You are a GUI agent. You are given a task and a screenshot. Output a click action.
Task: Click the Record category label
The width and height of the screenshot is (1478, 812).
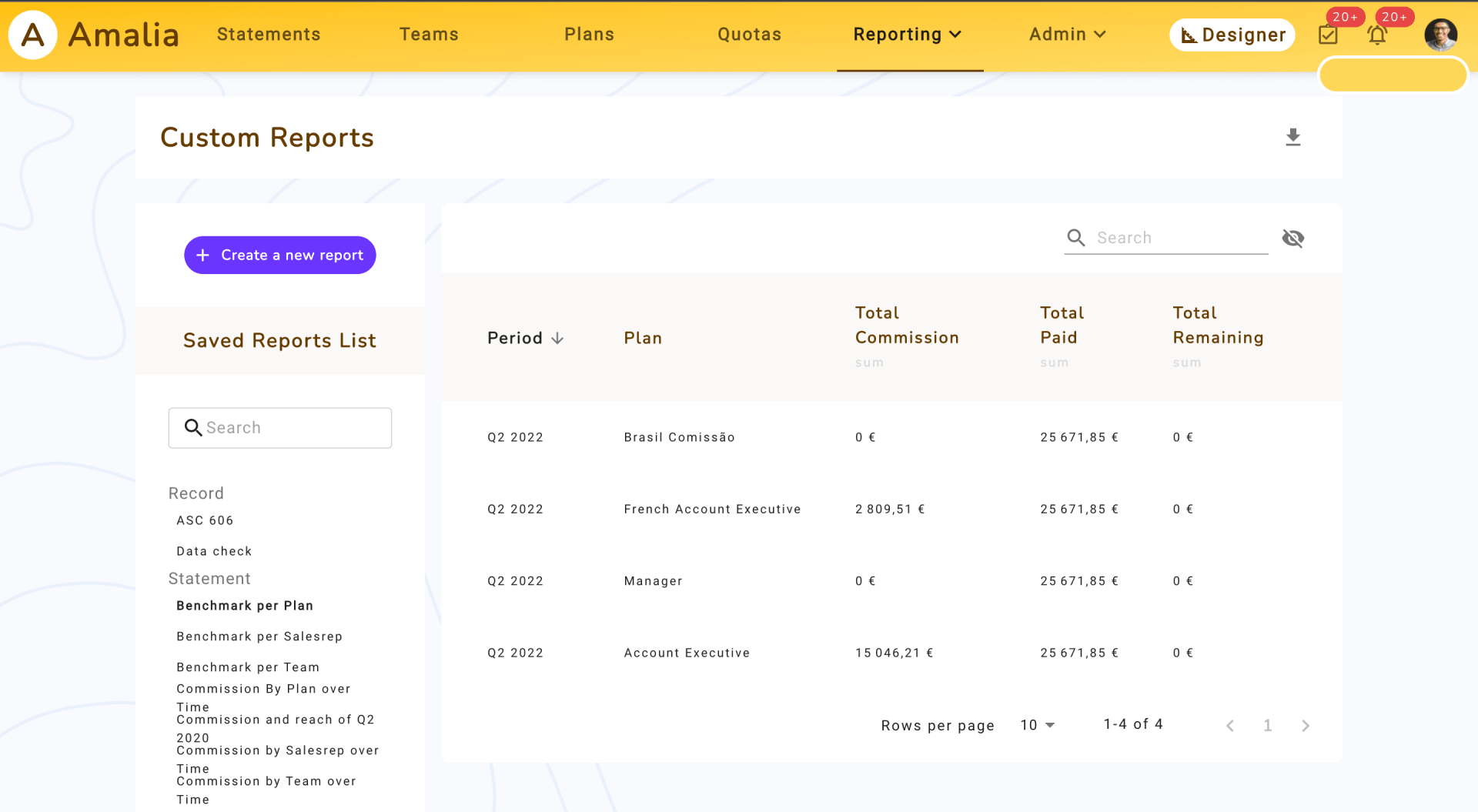196,493
